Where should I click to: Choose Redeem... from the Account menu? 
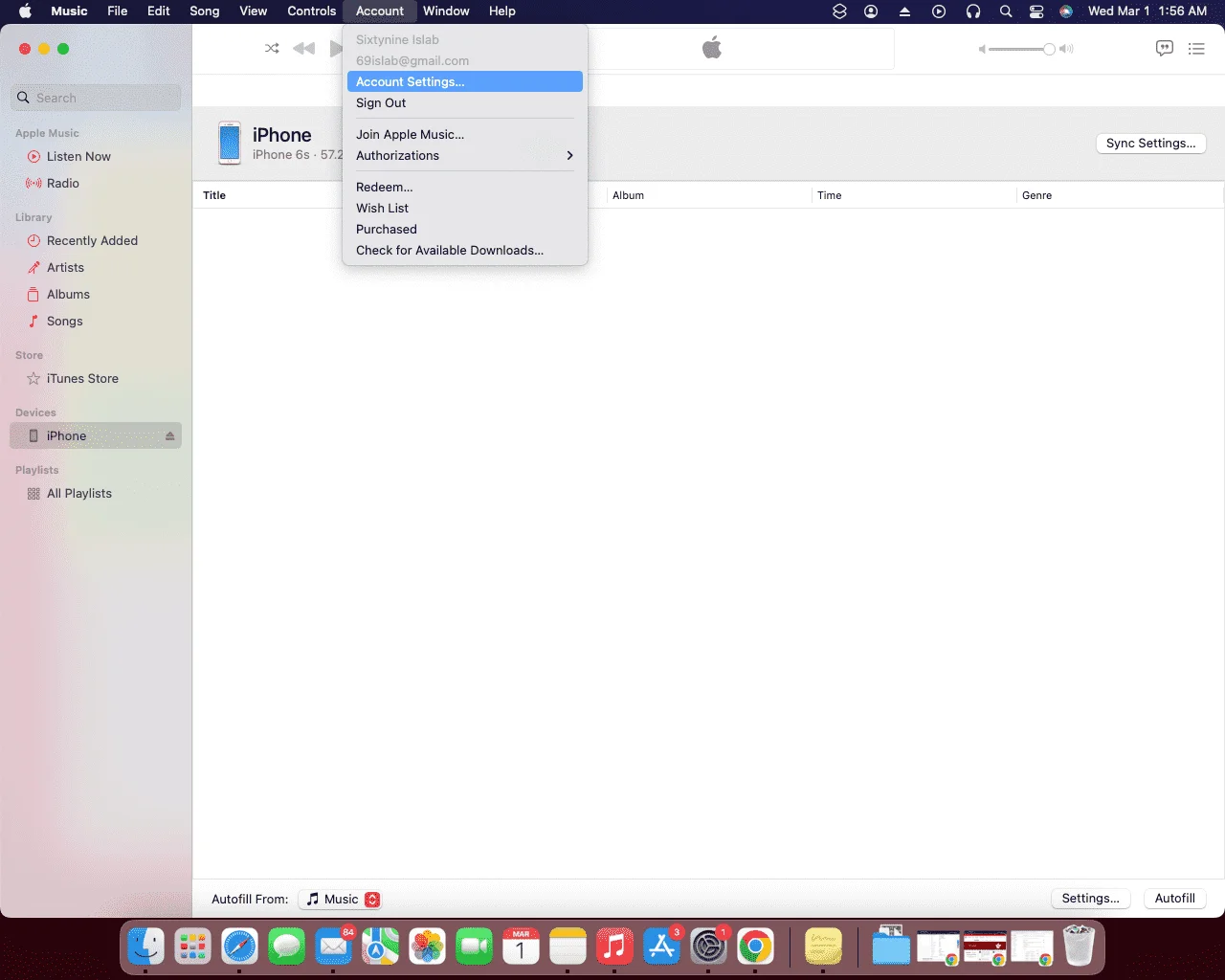coord(465,187)
